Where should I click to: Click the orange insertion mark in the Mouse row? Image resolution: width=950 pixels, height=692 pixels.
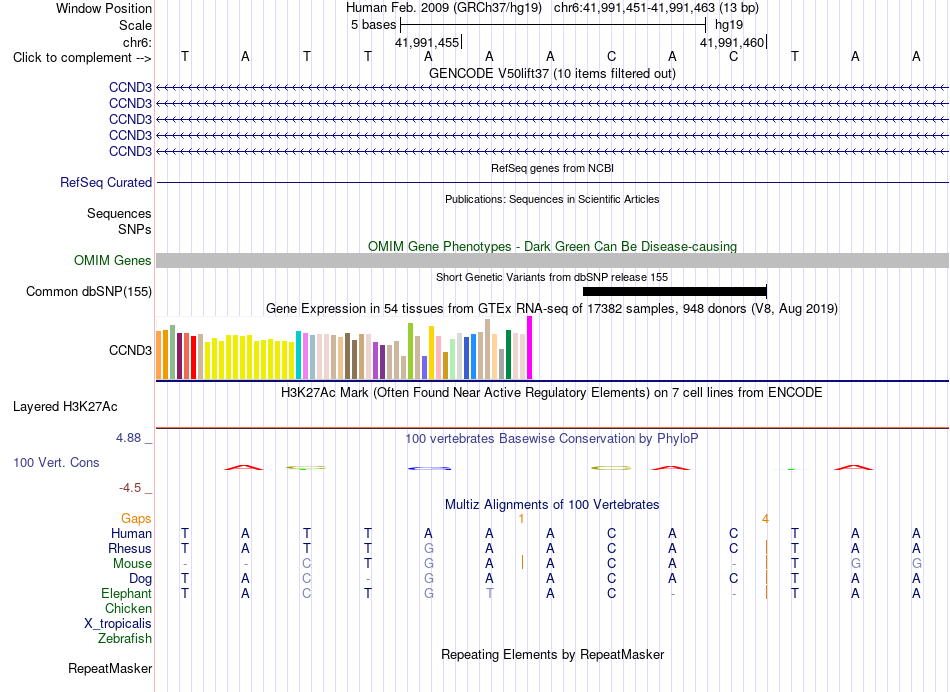pos(522,563)
